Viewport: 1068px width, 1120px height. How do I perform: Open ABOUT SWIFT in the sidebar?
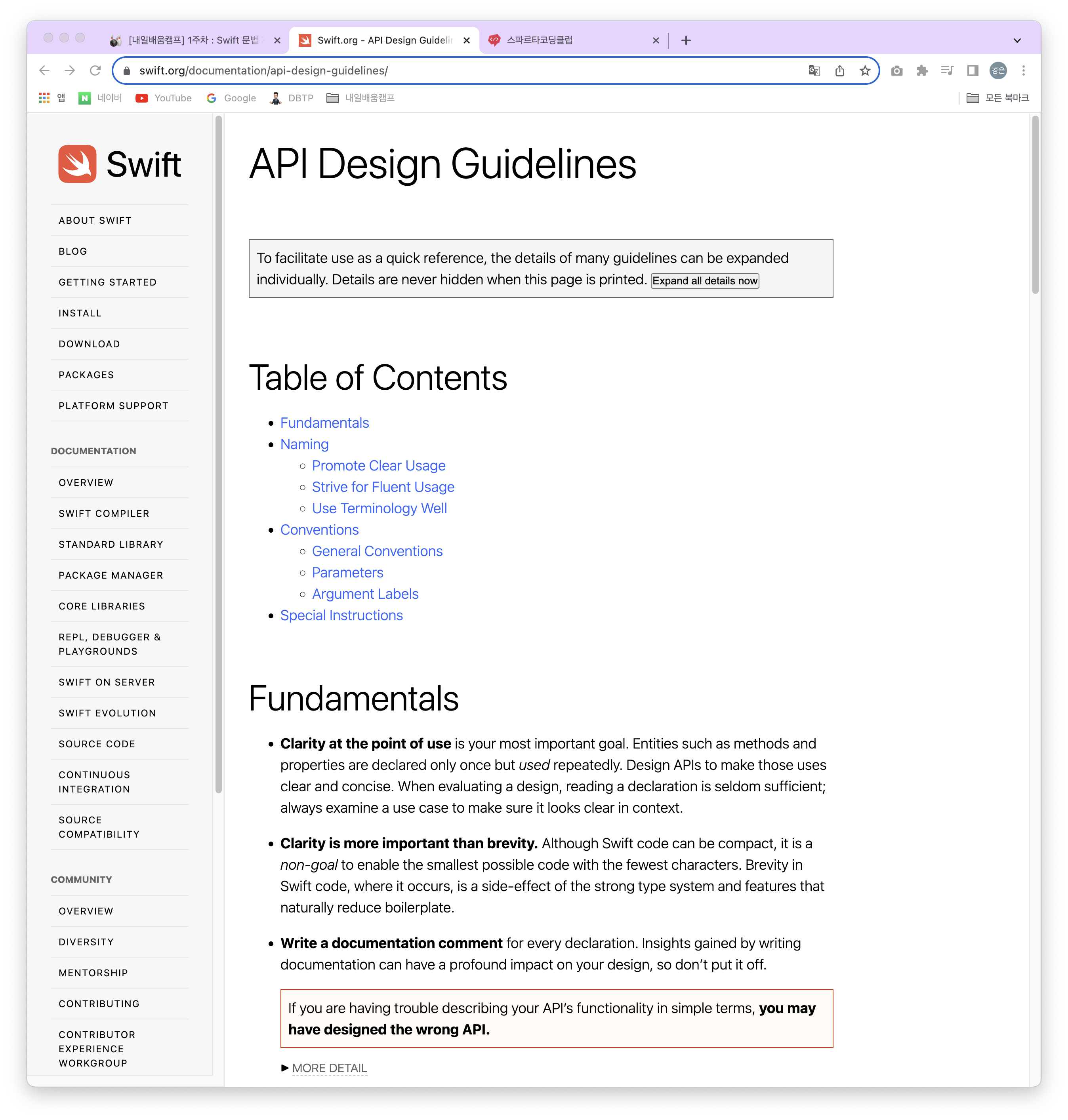coord(95,220)
